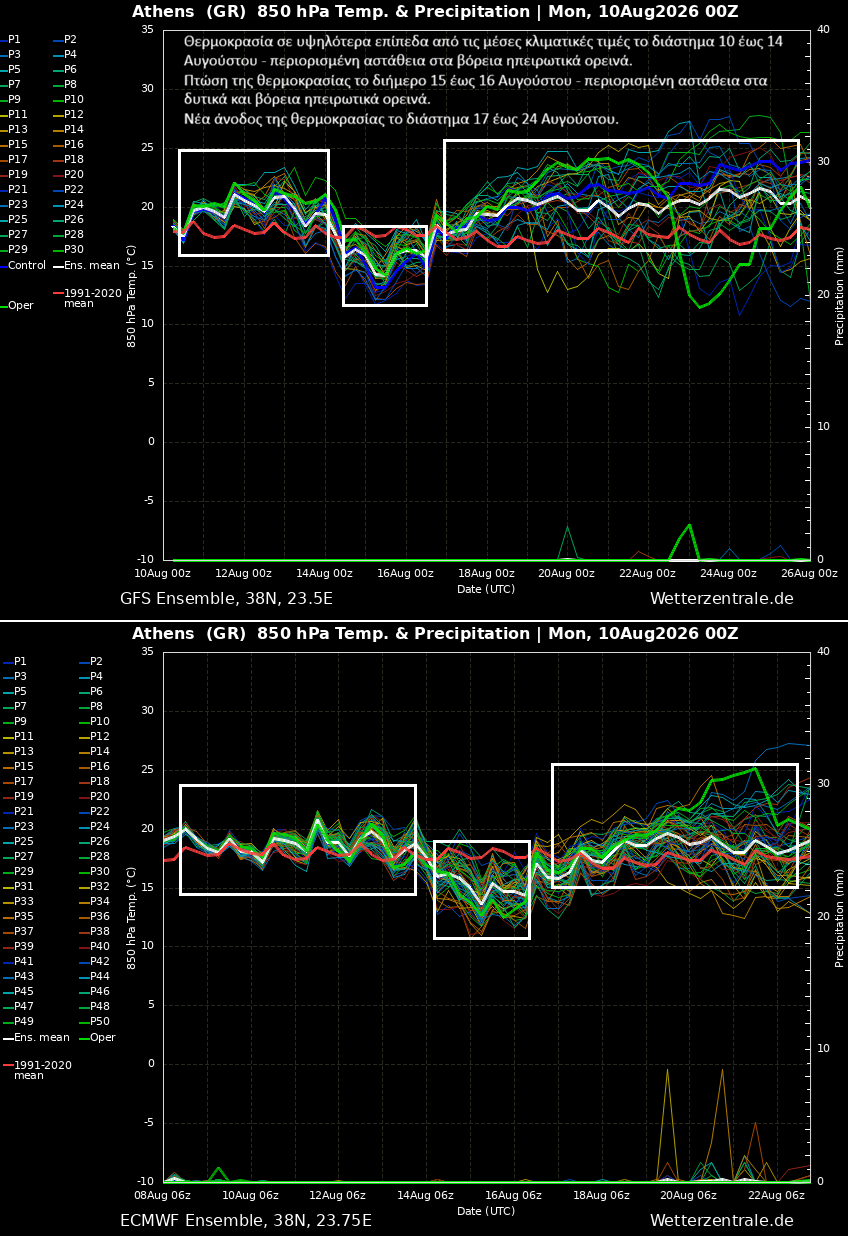The height and width of the screenshot is (1236, 848).
Task: Click the GFS Ensemble, 38N, 23.5E caption
Action: 226,599
